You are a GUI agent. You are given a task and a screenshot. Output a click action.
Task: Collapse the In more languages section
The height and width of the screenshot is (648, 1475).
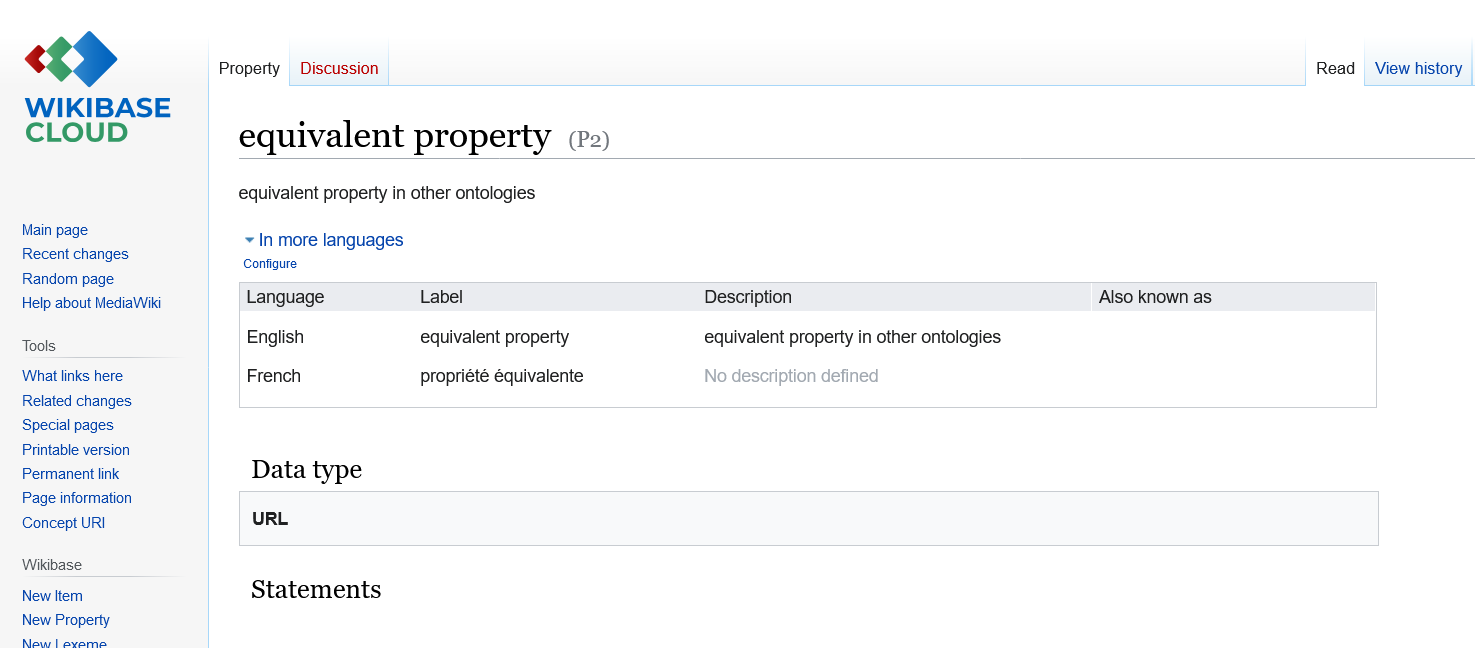[323, 240]
